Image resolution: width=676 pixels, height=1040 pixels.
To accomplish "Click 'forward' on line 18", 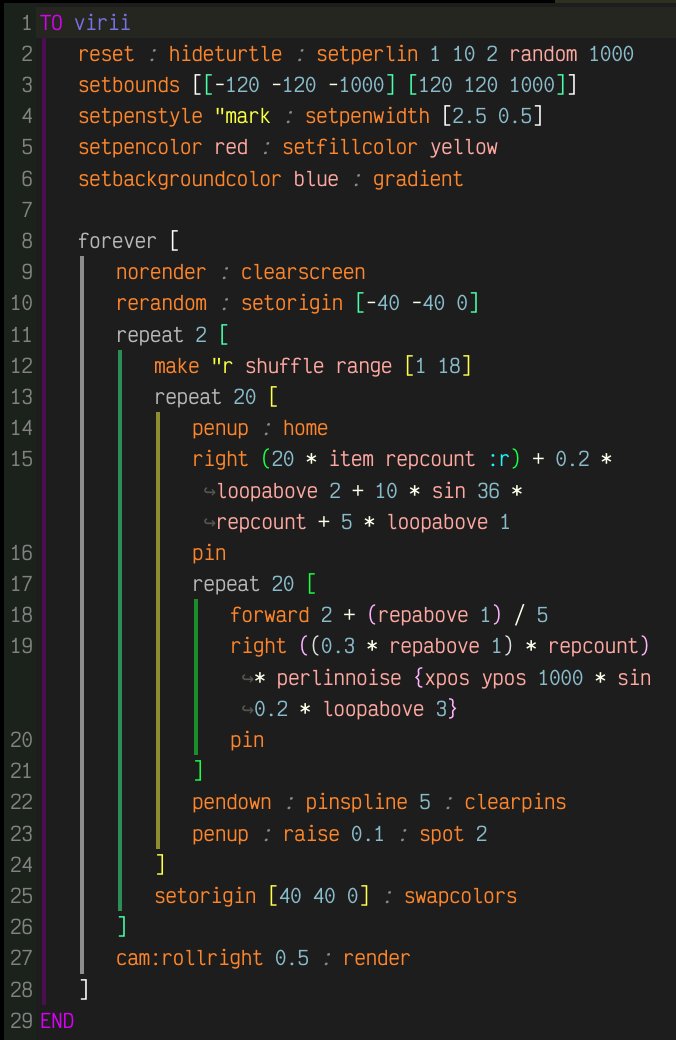I will click(x=269, y=616).
